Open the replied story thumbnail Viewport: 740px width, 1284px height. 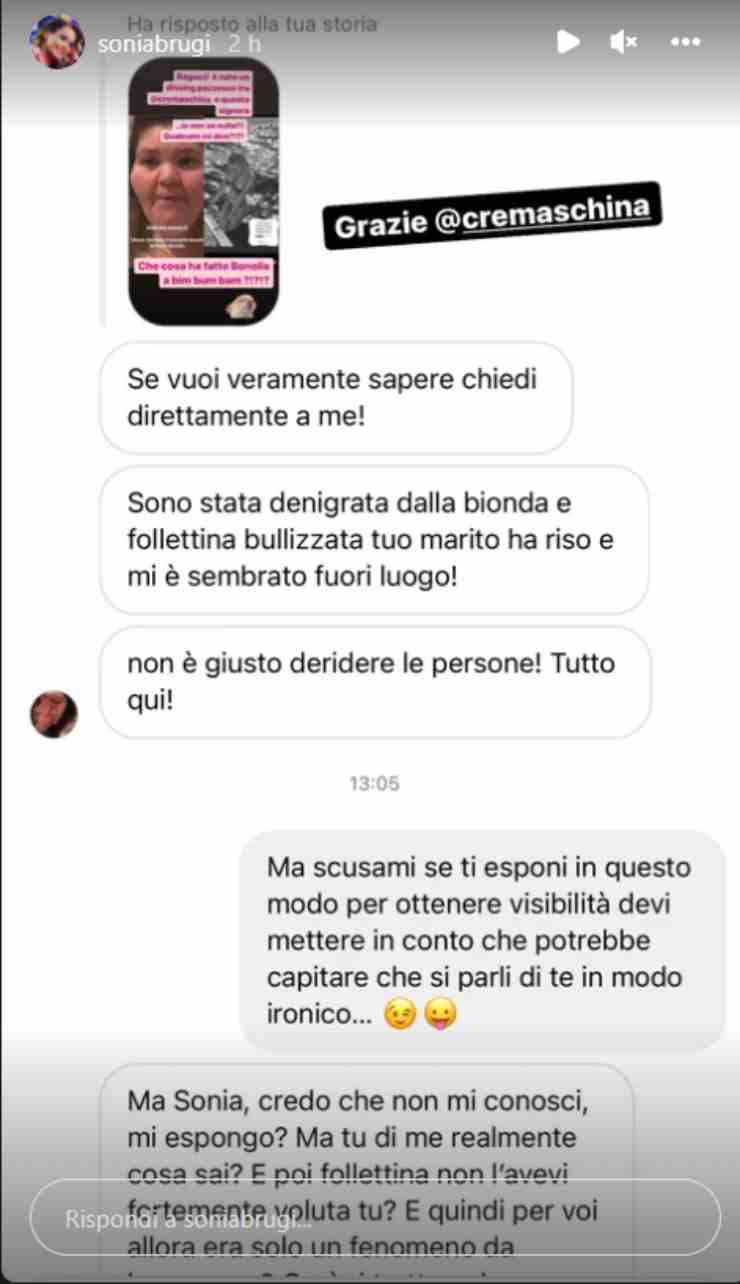point(205,190)
